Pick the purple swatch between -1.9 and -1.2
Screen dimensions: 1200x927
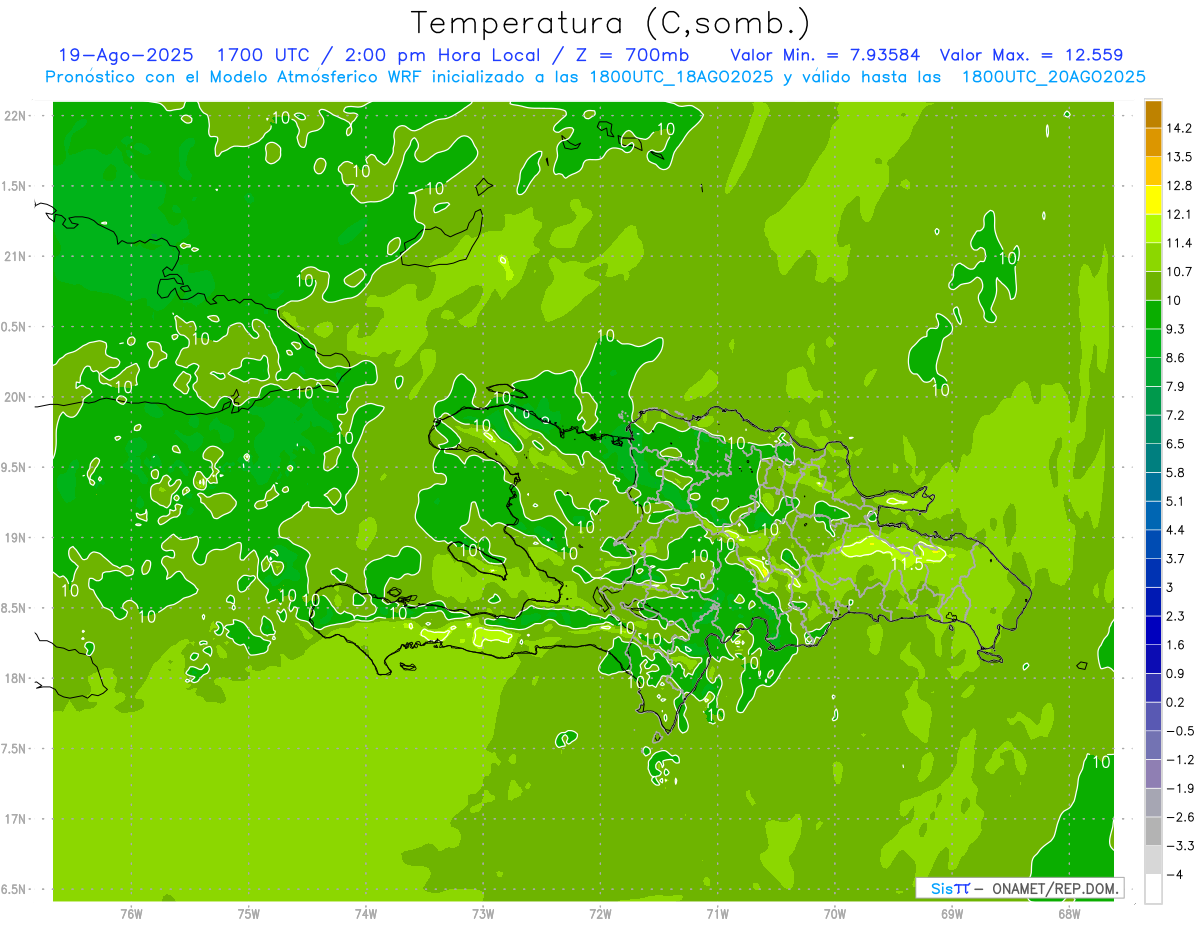[1153, 773]
